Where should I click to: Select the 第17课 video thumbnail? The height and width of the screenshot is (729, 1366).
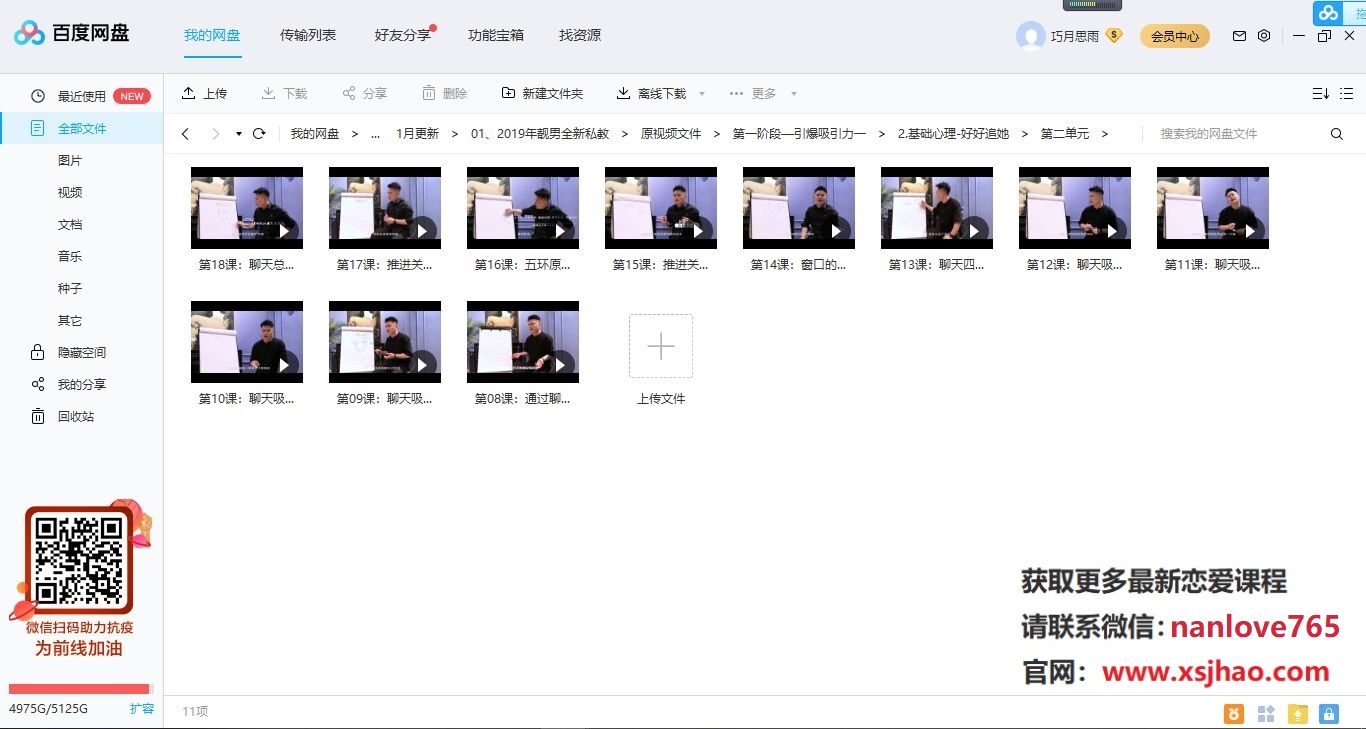pyautogui.click(x=385, y=208)
